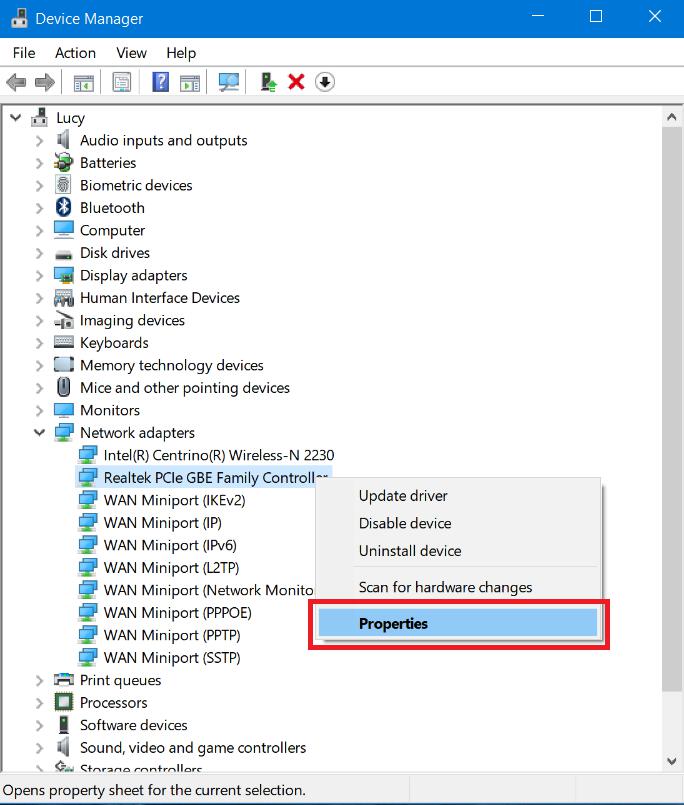
Task: Click the Batteries category icon
Action: pos(63,163)
